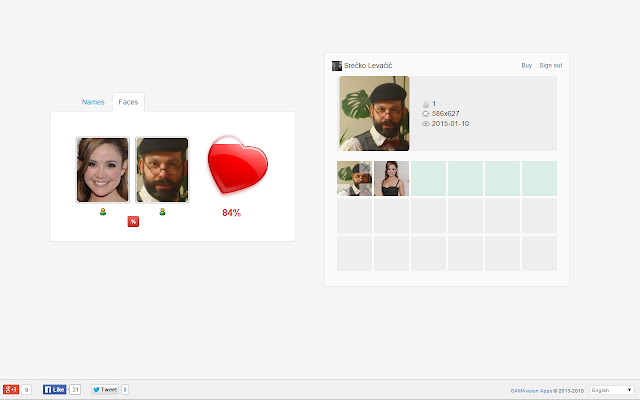The image size is (640, 400).
Task: Click the person icon under the woman's face
Action: pyautogui.click(x=103, y=212)
